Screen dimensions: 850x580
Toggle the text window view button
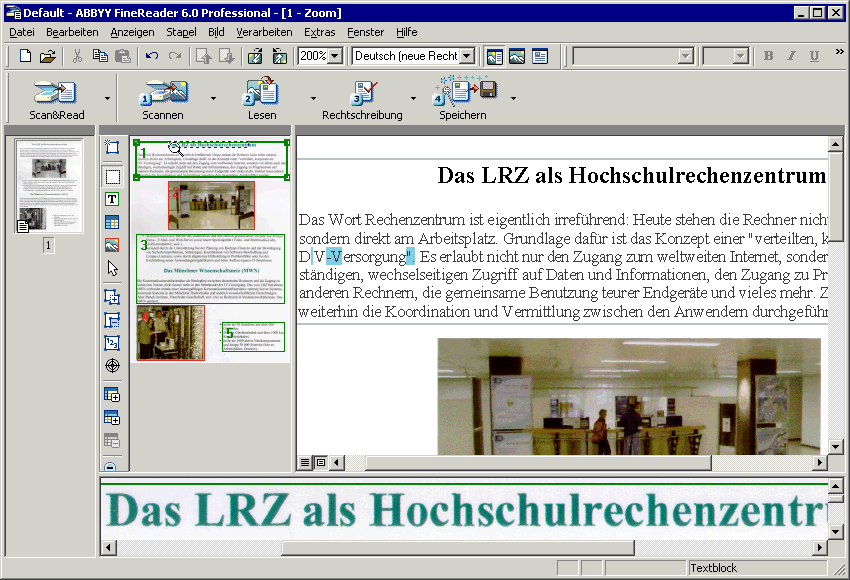point(540,56)
